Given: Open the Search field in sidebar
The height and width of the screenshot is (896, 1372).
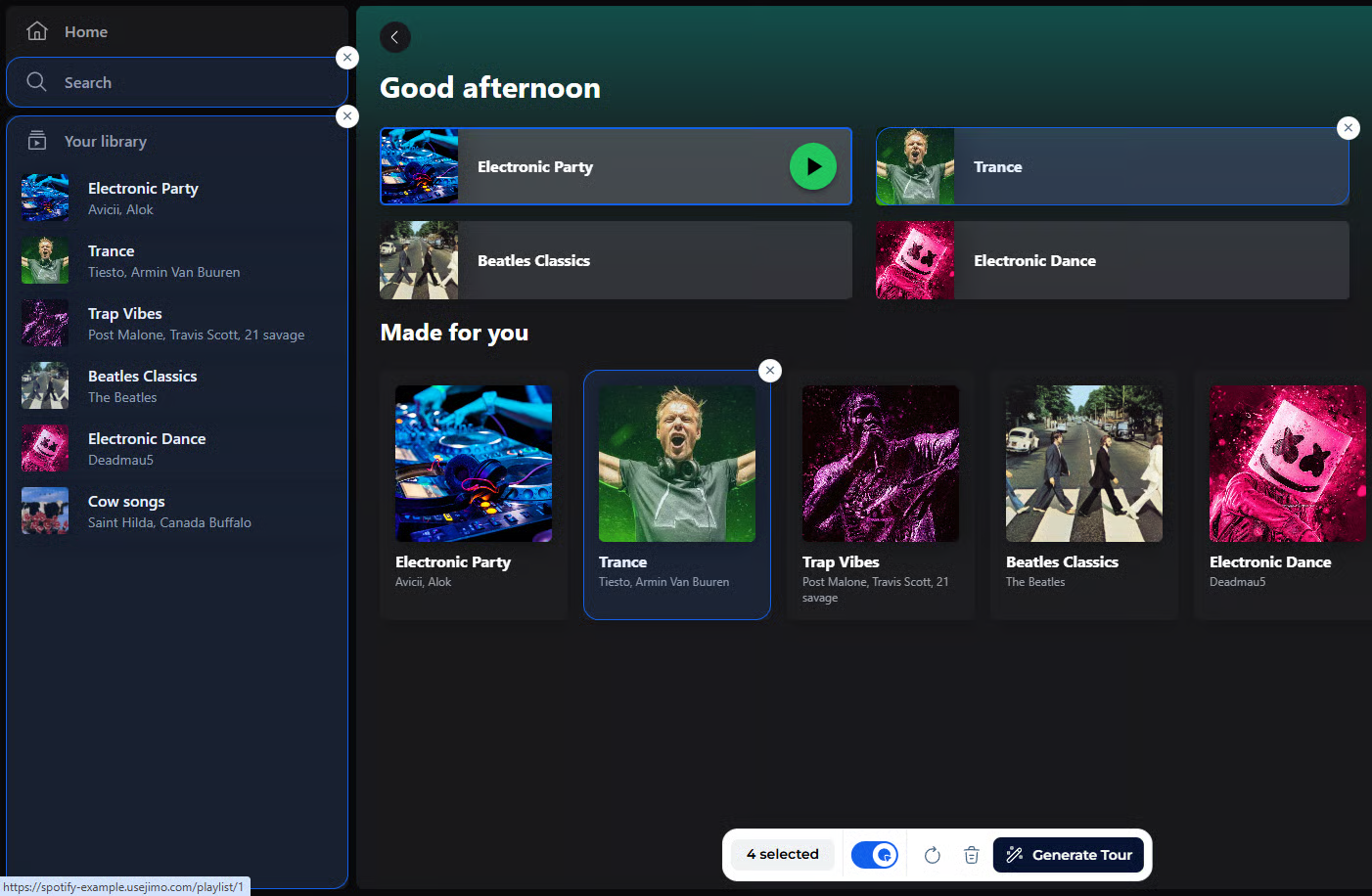Looking at the screenshot, I should point(176,83).
